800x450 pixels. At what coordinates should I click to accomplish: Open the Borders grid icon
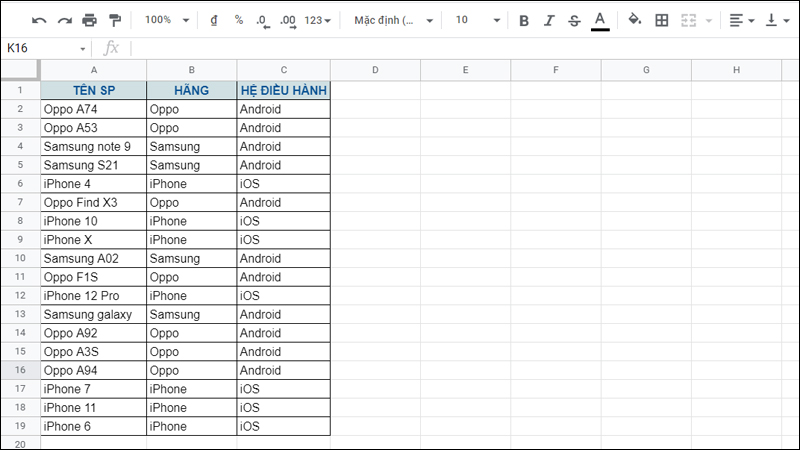pos(662,20)
